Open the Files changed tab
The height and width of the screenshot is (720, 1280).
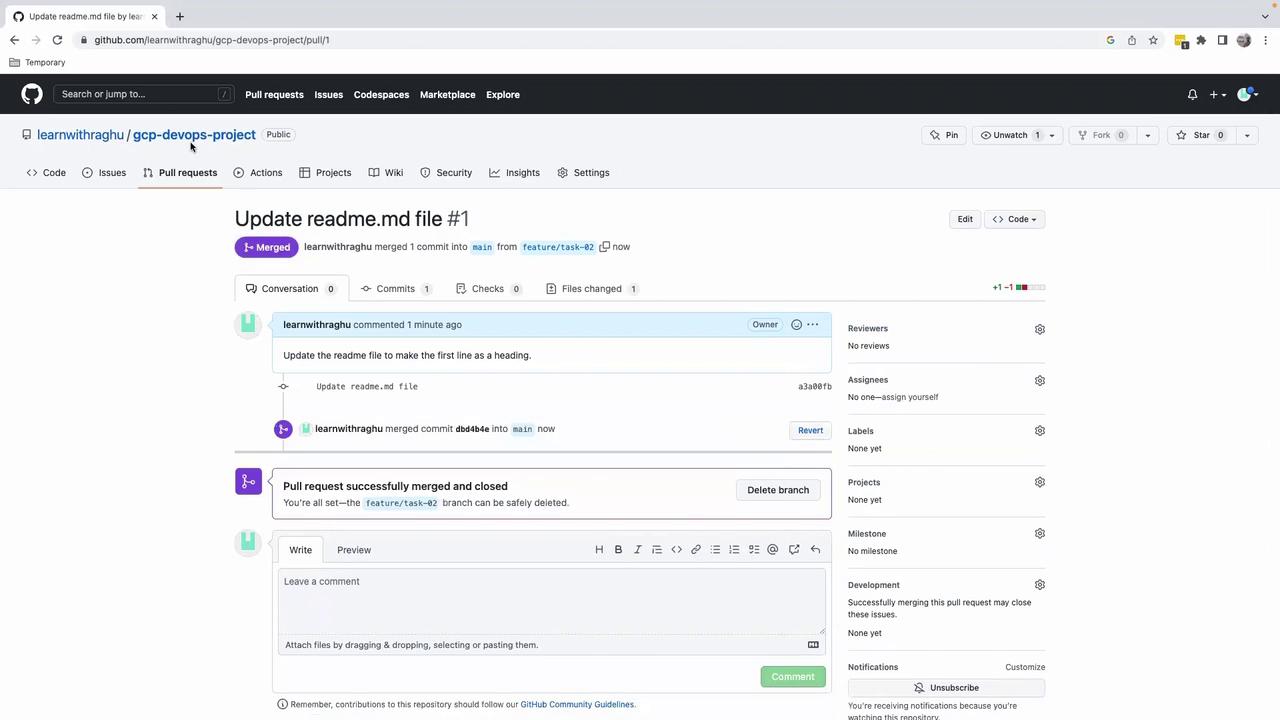(x=592, y=289)
